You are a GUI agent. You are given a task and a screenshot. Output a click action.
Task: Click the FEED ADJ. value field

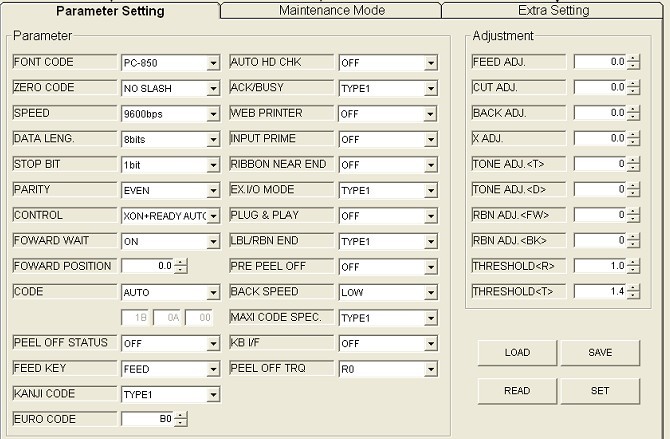599,62
